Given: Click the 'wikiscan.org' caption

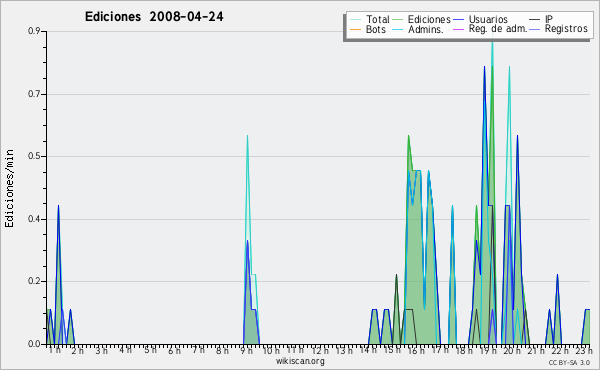Looking at the screenshot, I should click(x=300, y=361).
